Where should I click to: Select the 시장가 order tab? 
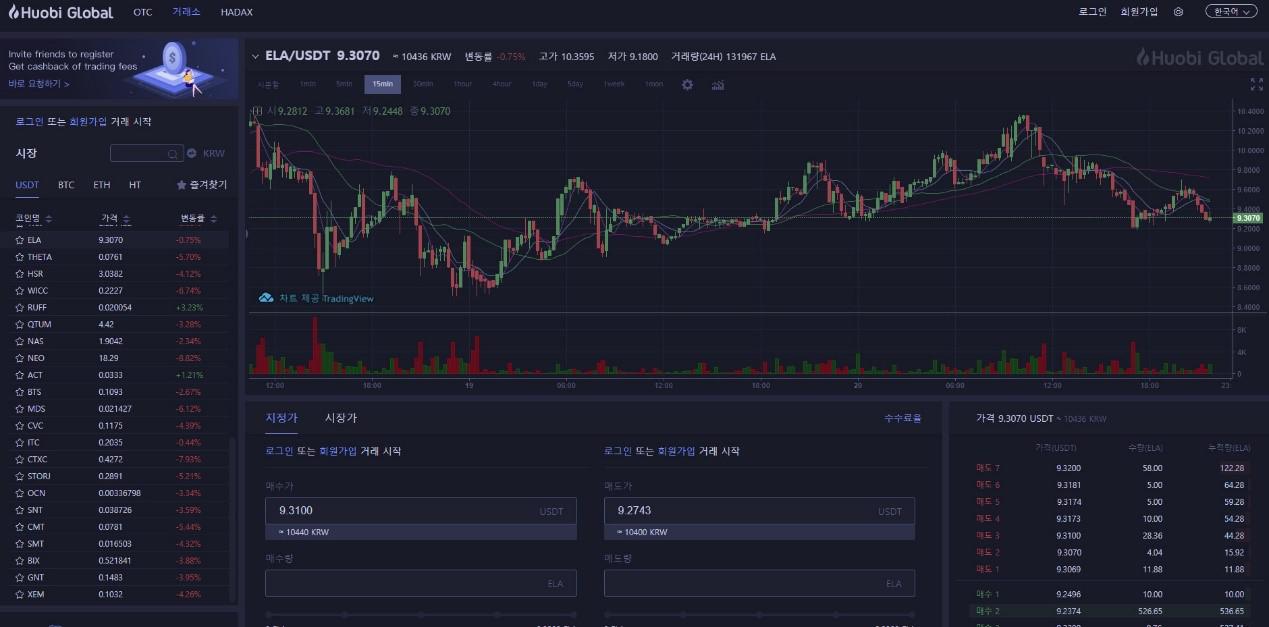pyautogui.click(x=341, y=418)
